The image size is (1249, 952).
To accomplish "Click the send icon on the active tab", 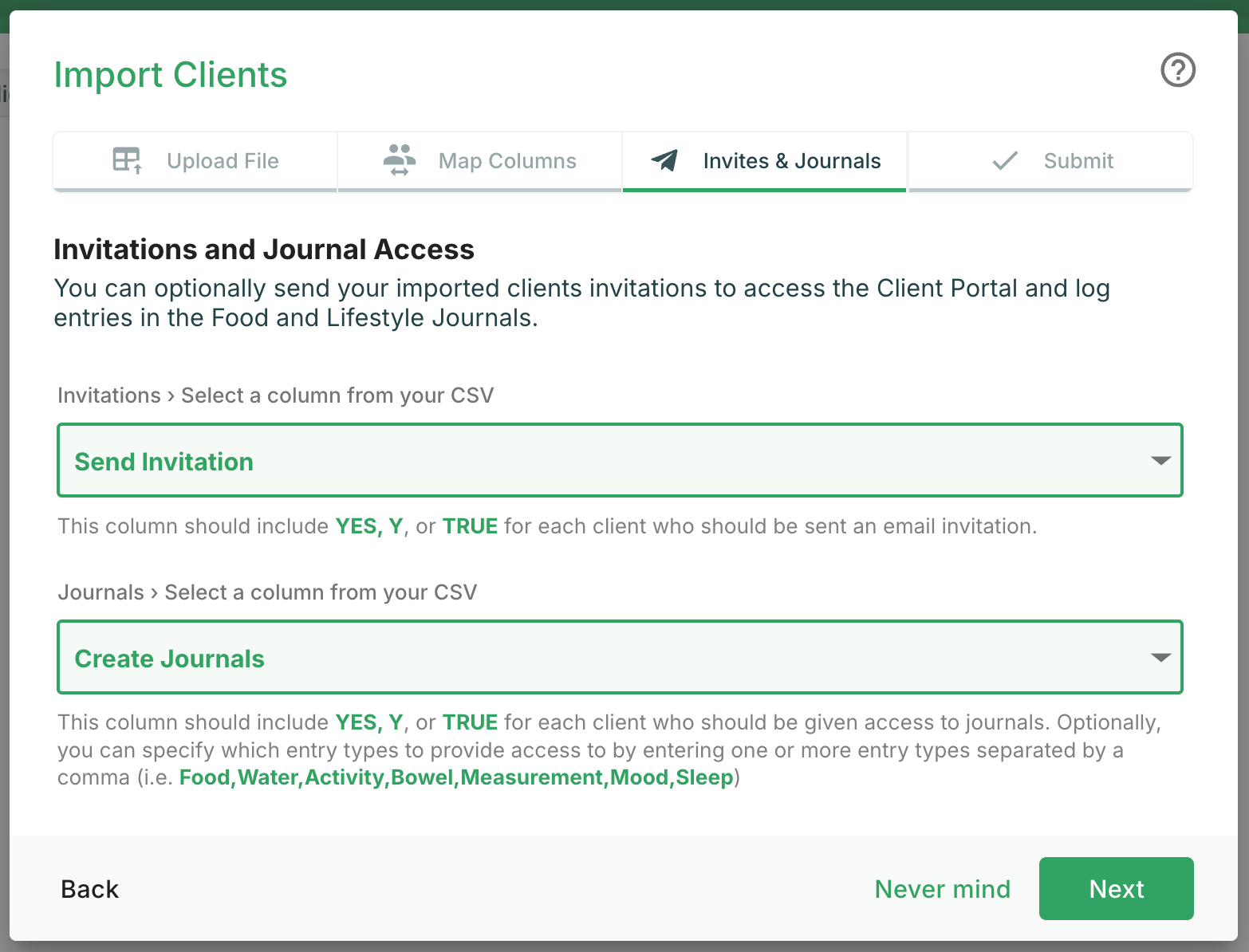I will (x=664, y=160).
